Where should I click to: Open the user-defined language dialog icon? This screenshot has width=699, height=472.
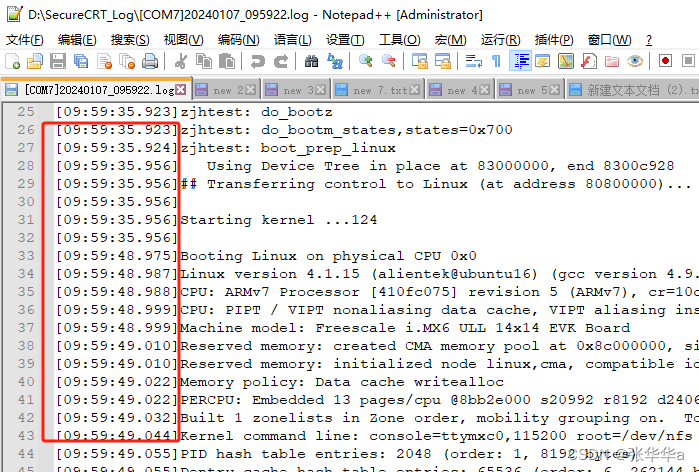click(x=543, y=61)
